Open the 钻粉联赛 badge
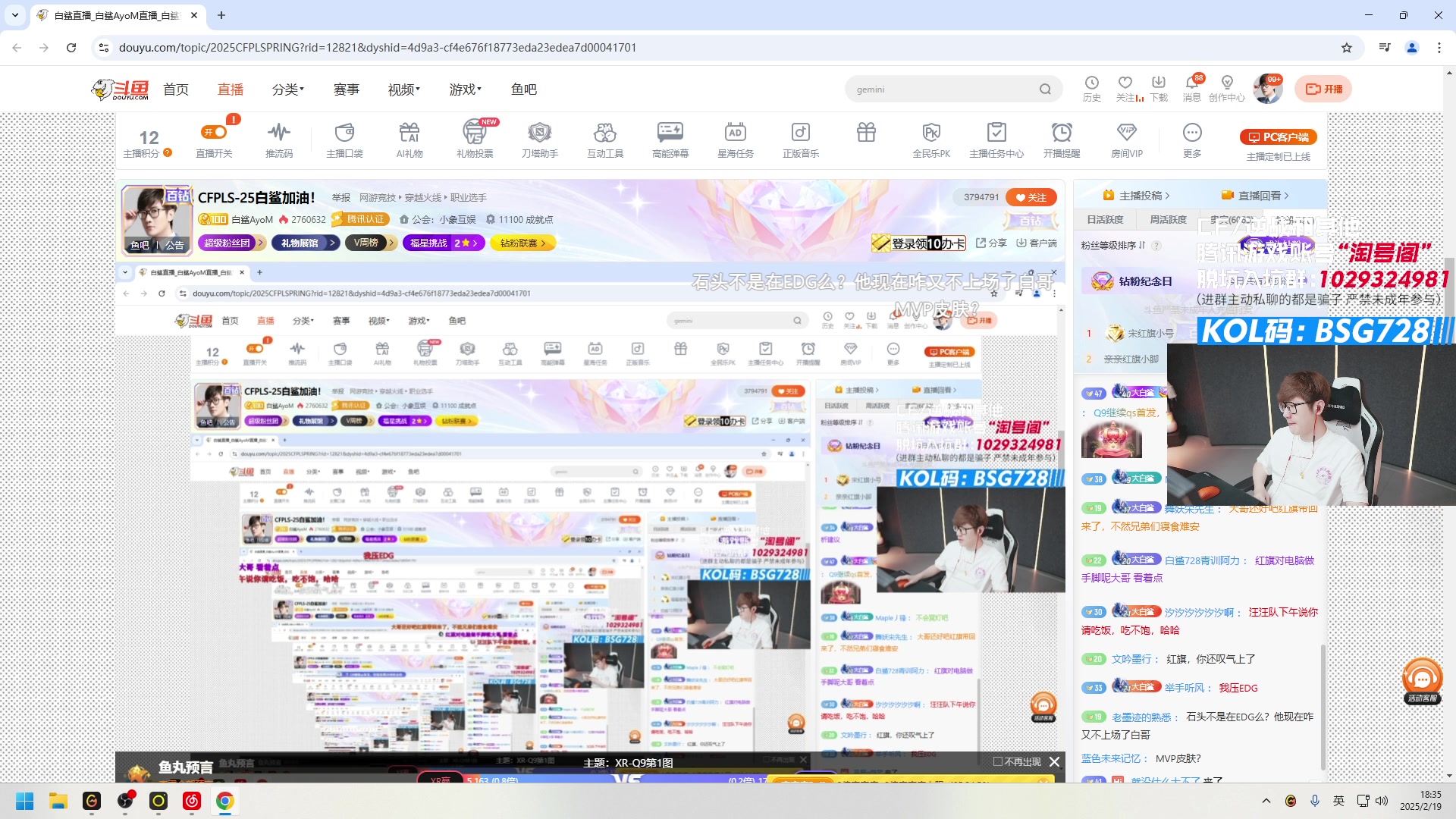1456x819 pixels. (523, 243)
